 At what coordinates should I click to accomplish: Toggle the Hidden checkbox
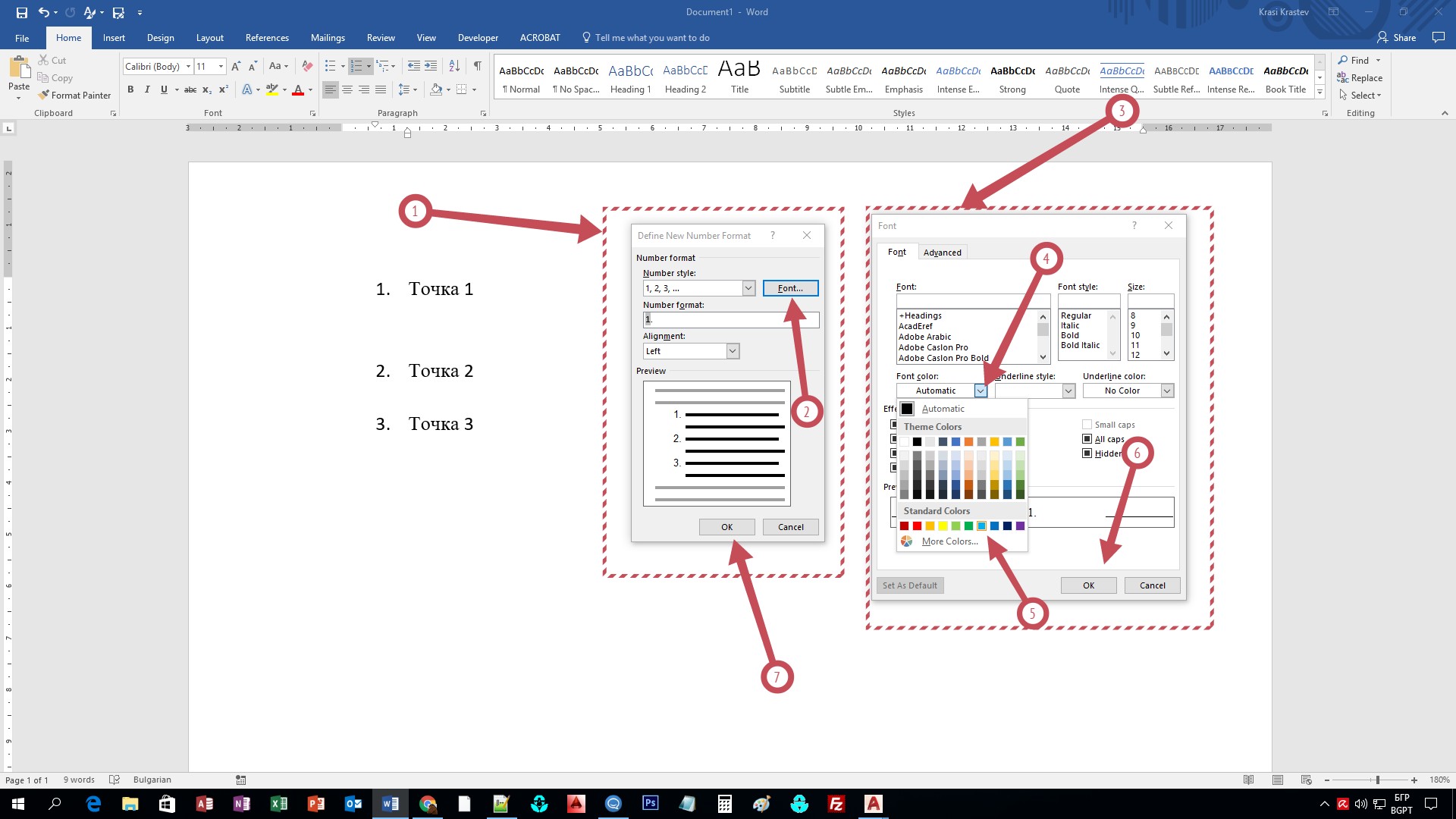pos(1087,453)
